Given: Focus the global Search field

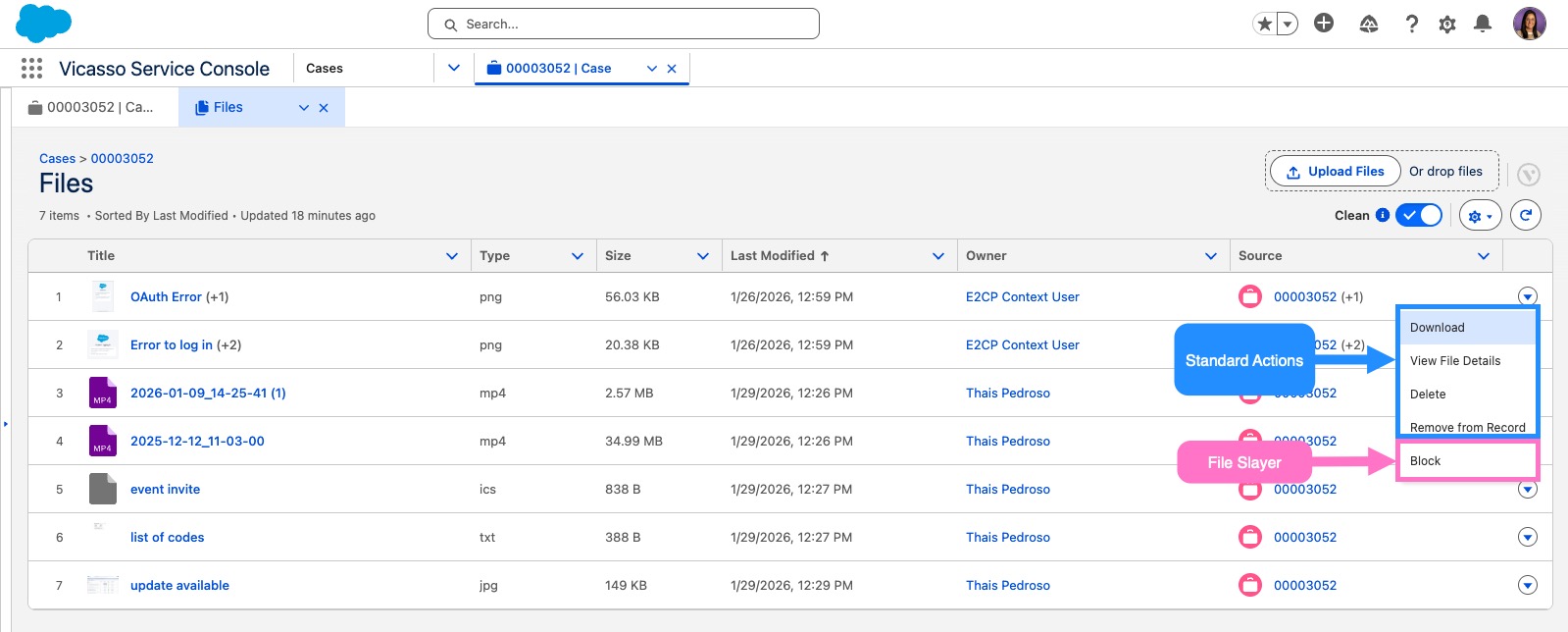Looking at the screenshot, I should pos(624,24).
